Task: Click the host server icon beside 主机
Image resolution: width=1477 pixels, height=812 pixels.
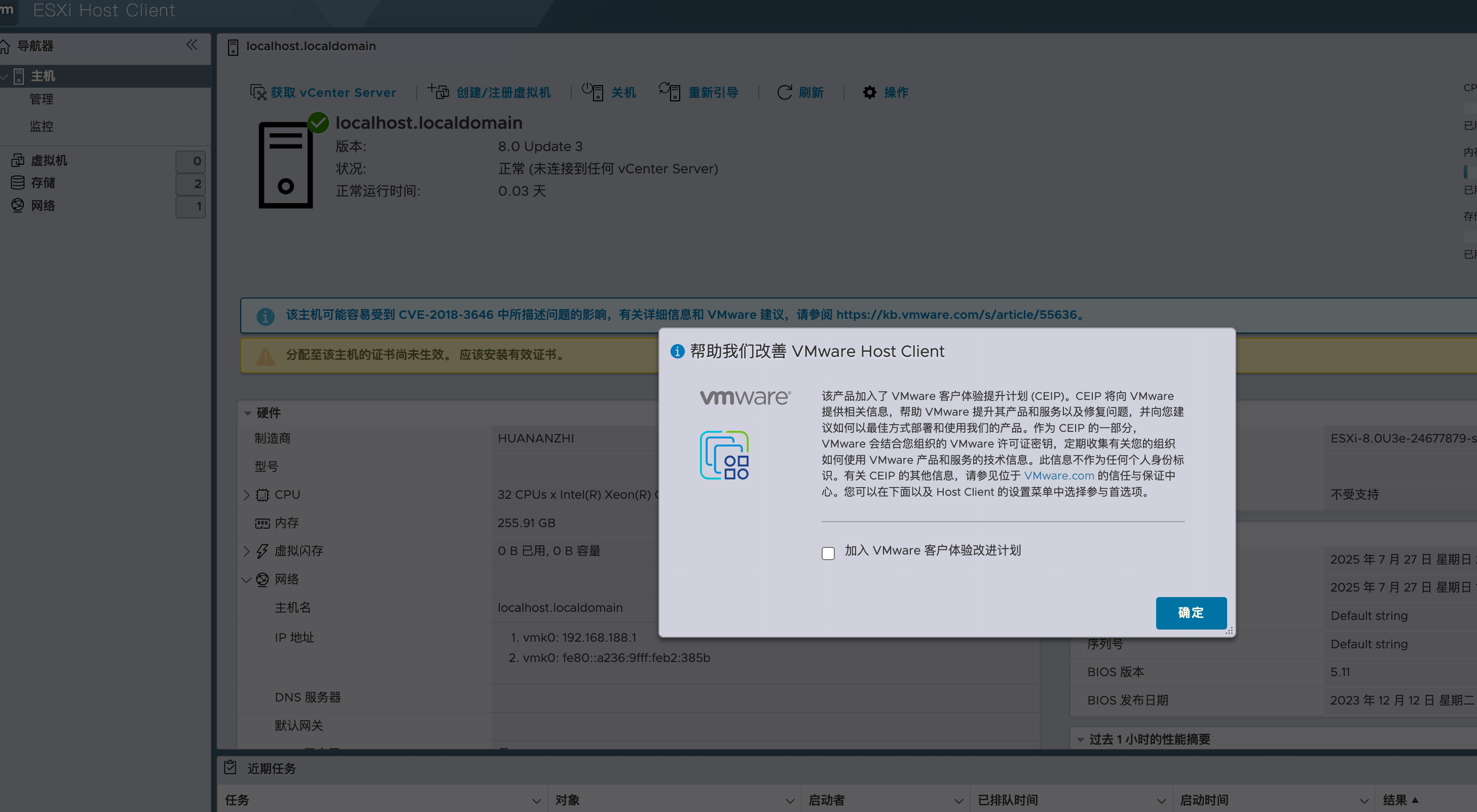Action: [19, 76]
